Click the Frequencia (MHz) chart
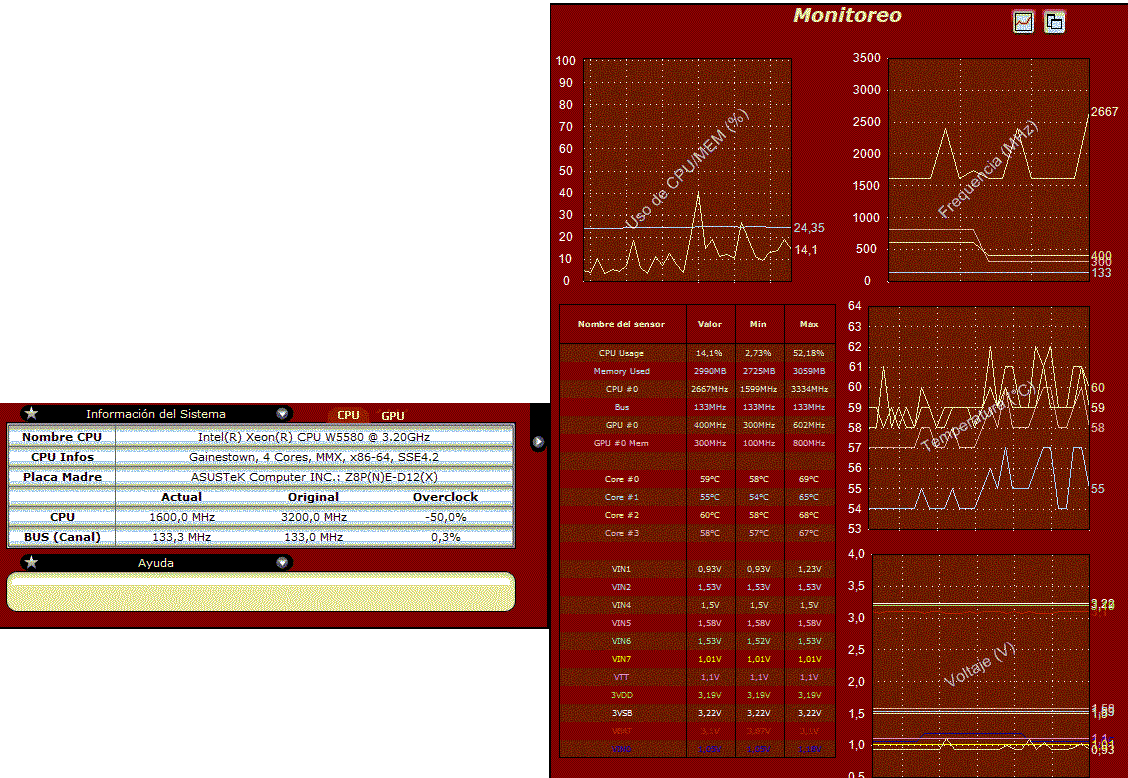1128x778 pixels. (x=988, y=170)
